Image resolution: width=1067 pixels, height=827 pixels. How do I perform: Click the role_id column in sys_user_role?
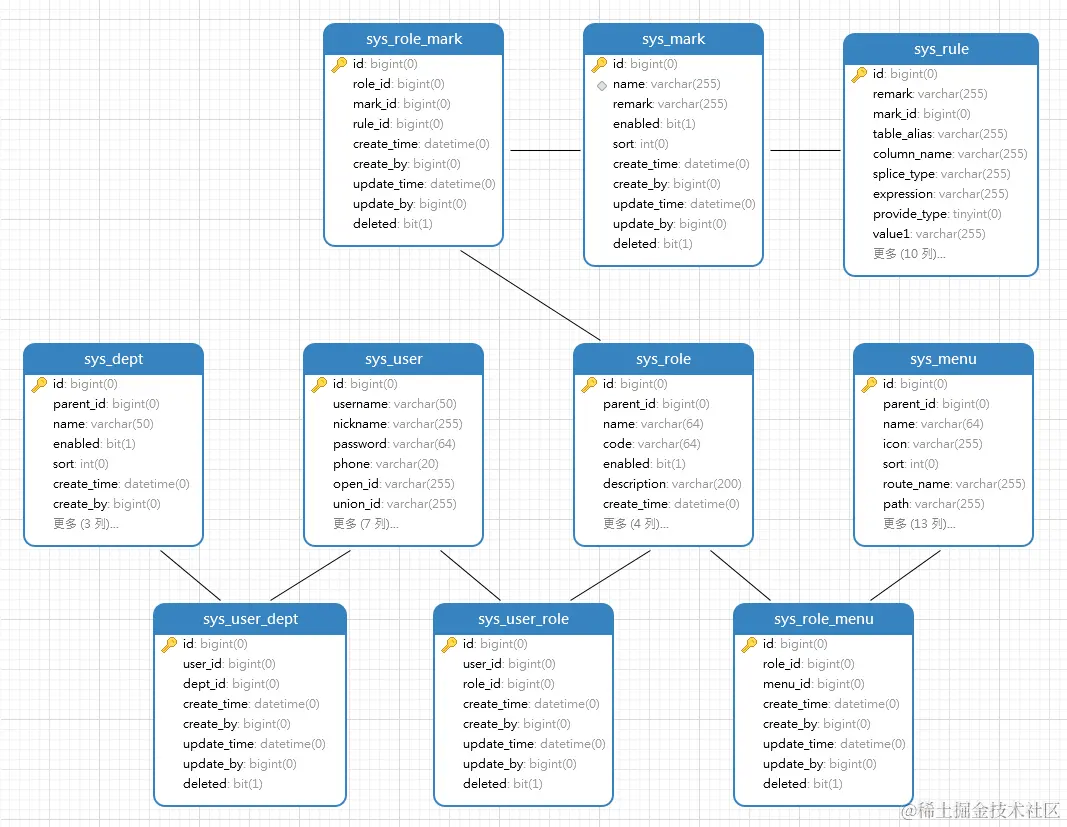(508, 684)
